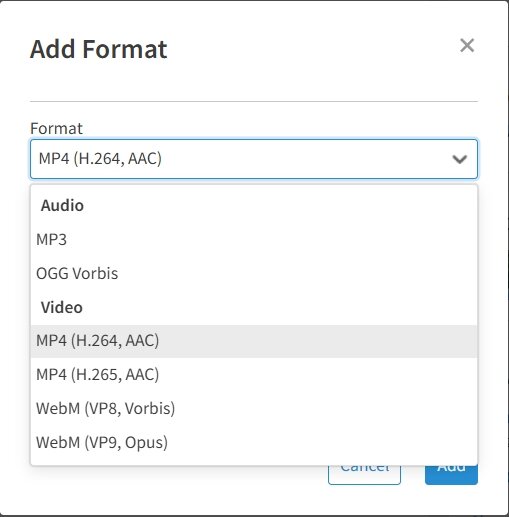Collapse the Format dropdown chevron
This screenshot has height=517, width=509.
click(459, 159)
